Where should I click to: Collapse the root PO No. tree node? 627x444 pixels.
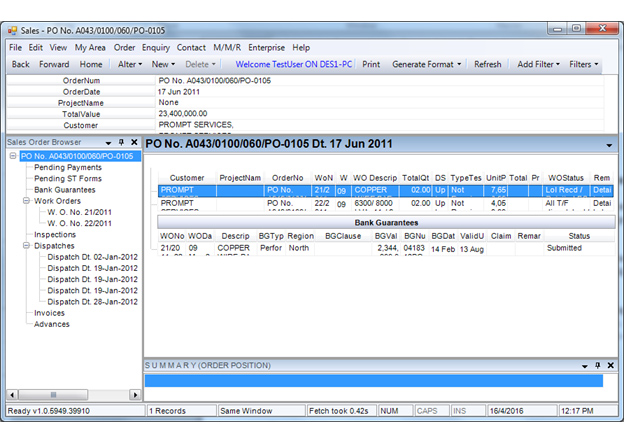point(12,156)
